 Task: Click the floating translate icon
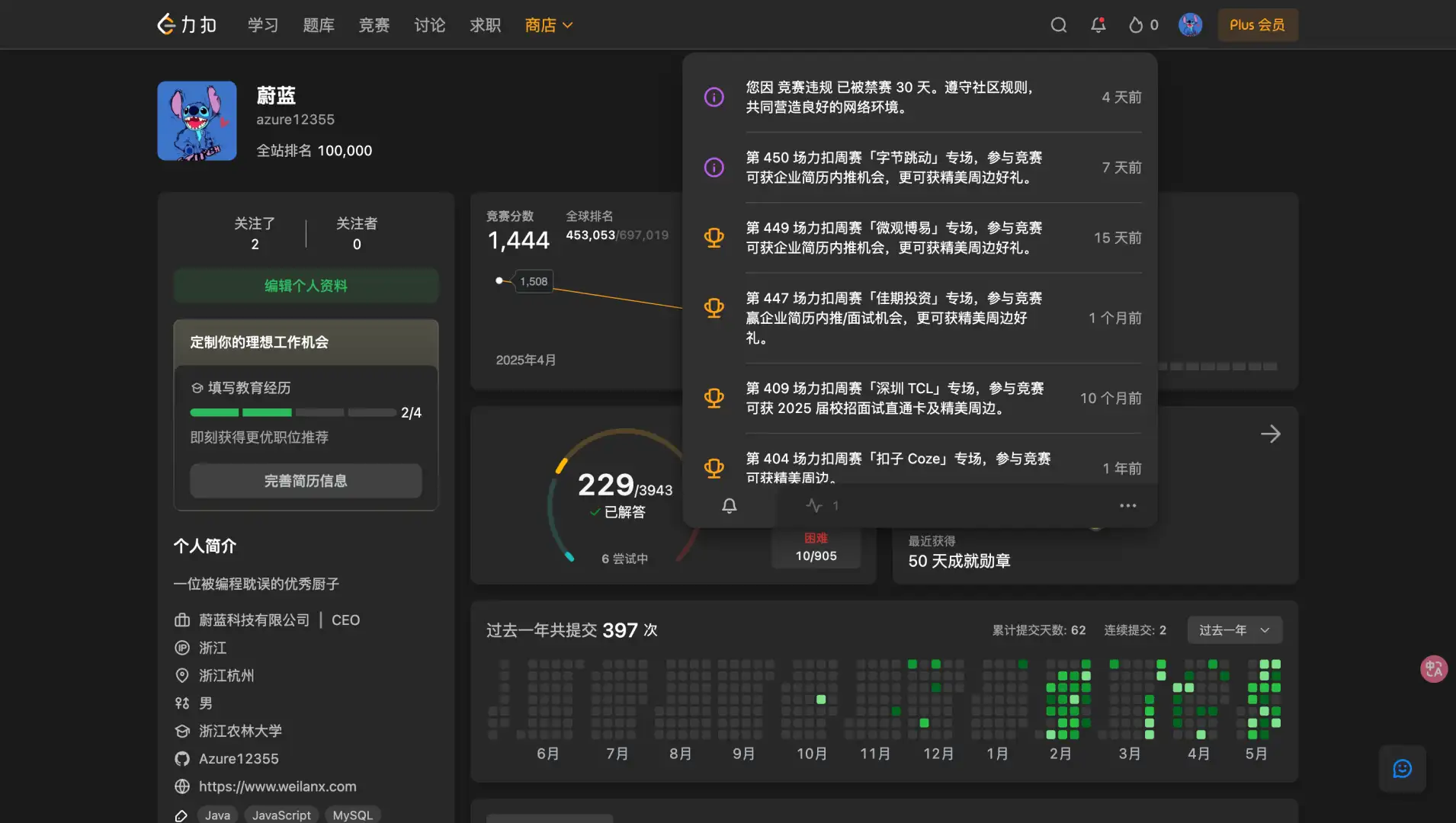point(1432,668)
